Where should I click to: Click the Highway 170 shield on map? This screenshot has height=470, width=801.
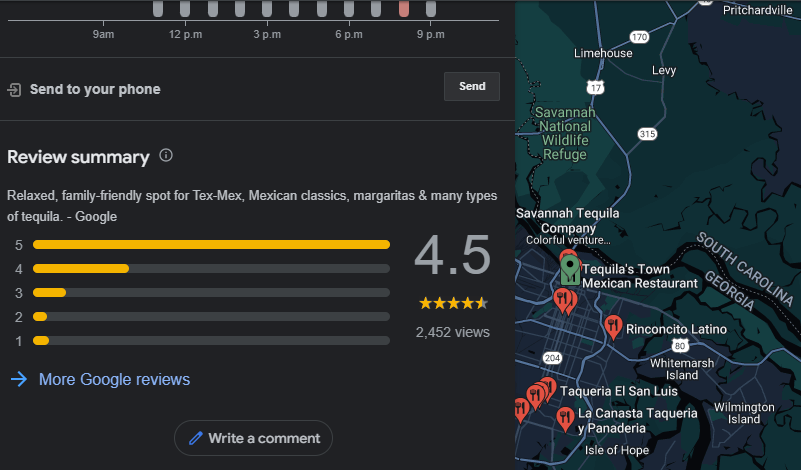tap(639, 37)
